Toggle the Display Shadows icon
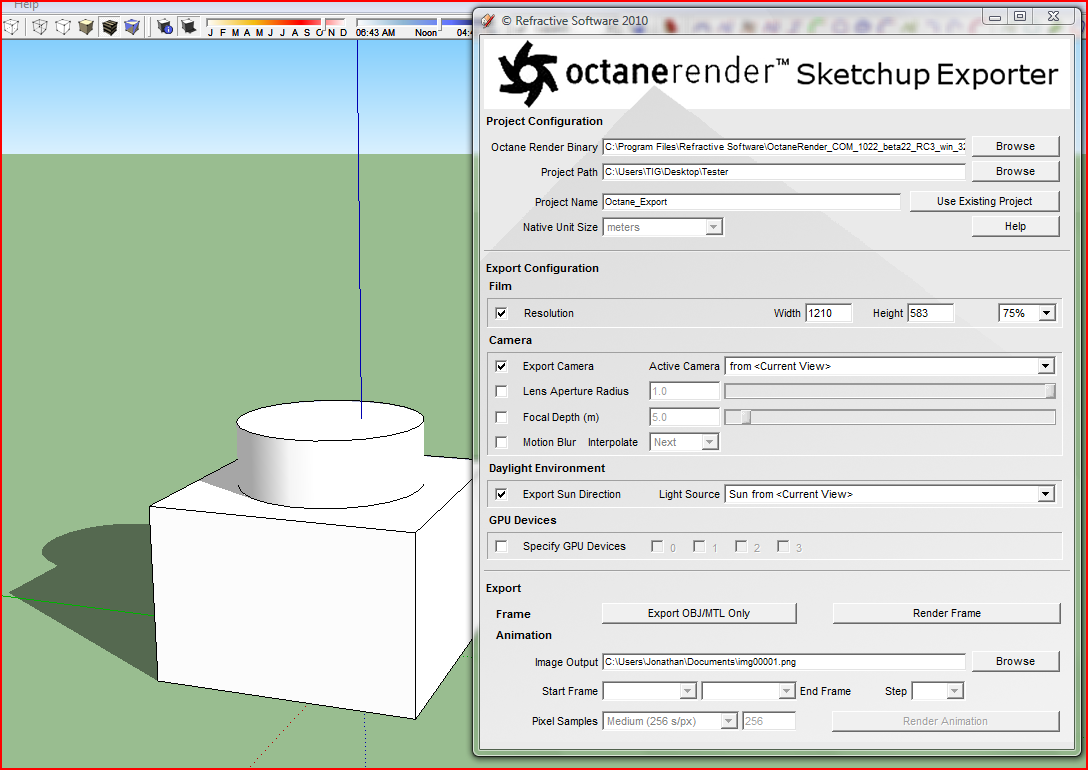 [x=188, y=27]
